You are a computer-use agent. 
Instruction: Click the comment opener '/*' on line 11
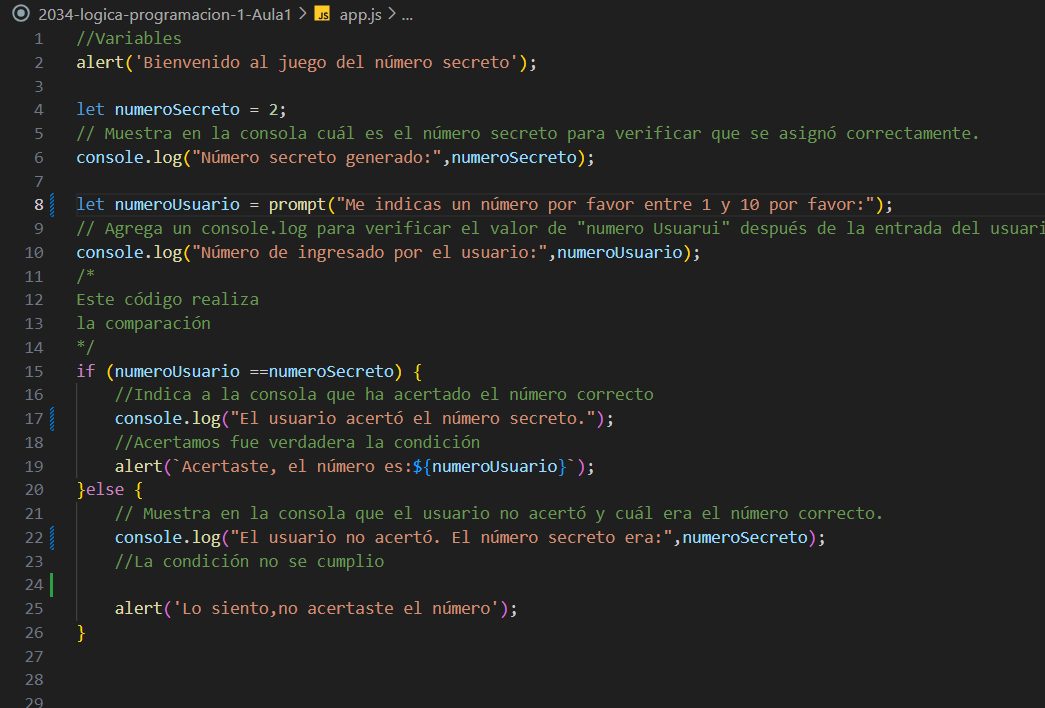point(85,276)
